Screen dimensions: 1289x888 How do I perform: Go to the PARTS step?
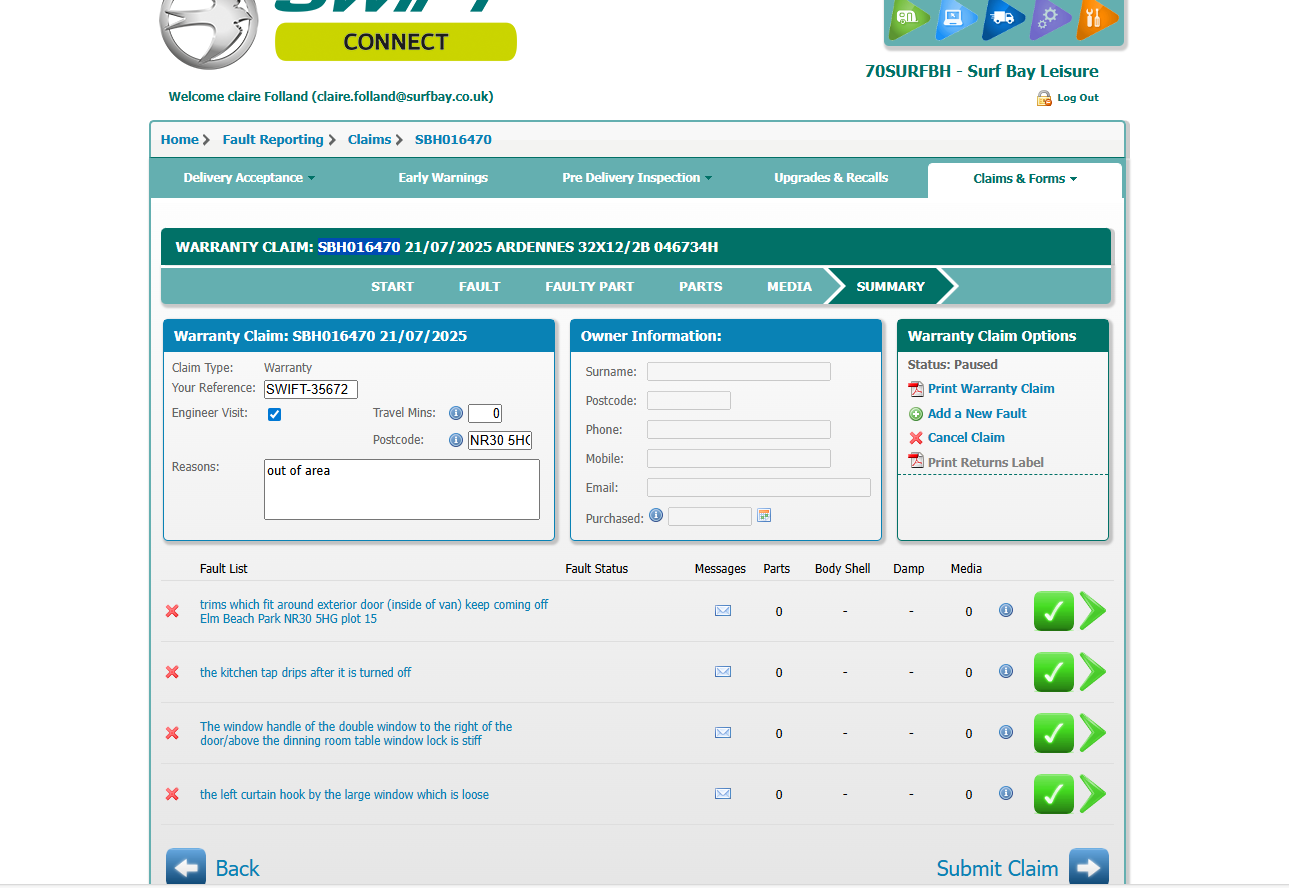tap(701, 286)
